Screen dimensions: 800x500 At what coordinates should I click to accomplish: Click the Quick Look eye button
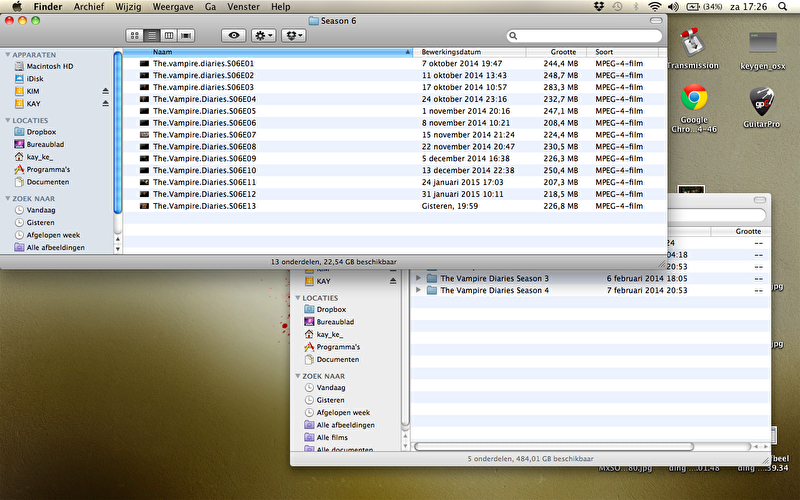[x=234, y=35]
